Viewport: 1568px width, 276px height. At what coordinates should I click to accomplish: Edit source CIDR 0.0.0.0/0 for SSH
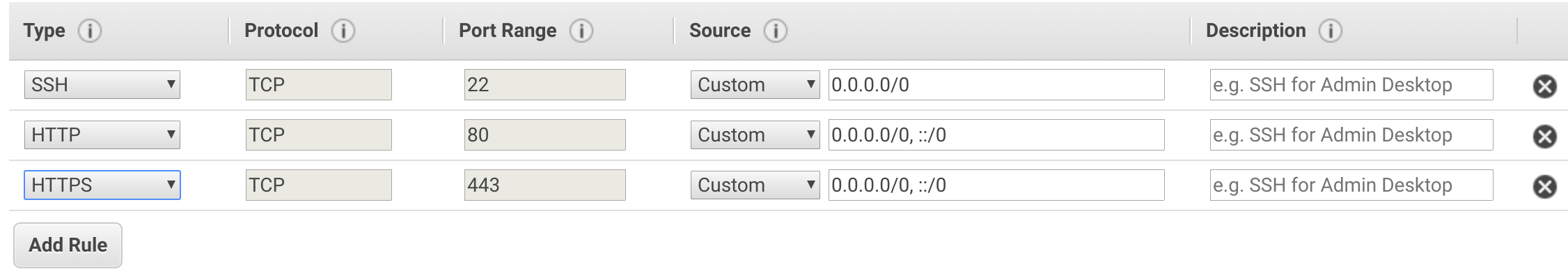[x=996, y=84]
